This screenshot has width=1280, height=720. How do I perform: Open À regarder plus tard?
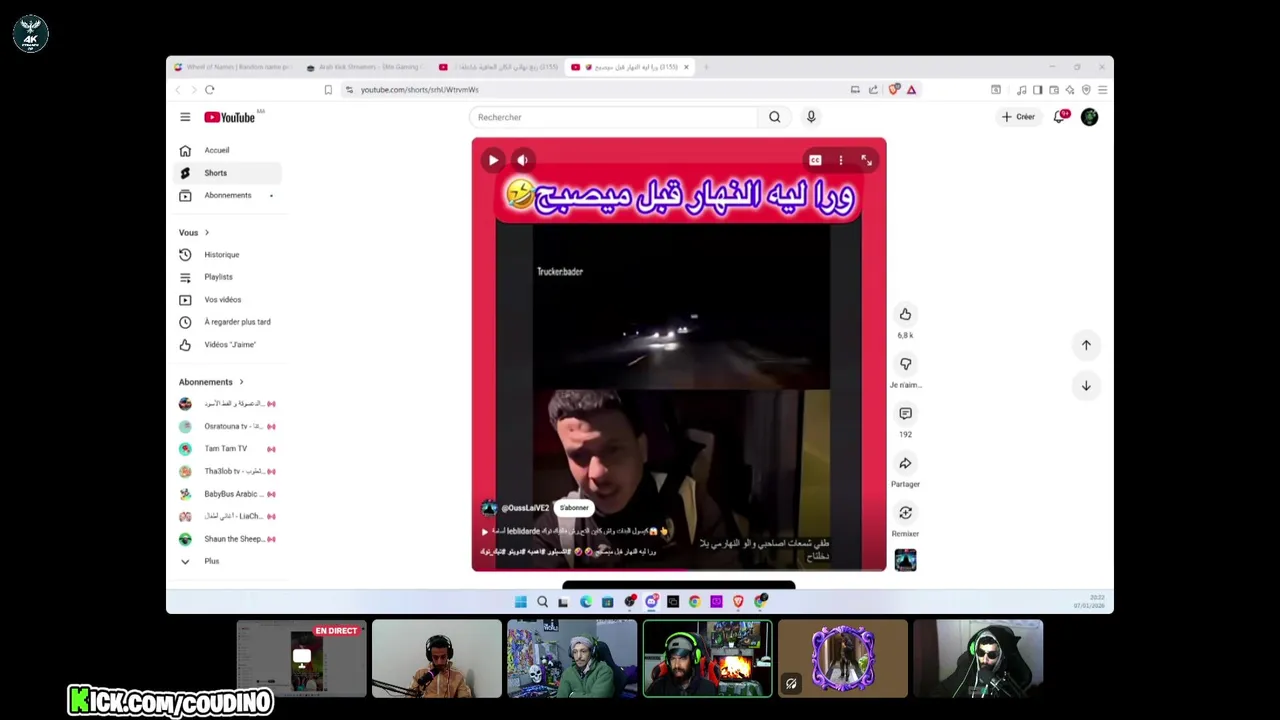point(229,322)
